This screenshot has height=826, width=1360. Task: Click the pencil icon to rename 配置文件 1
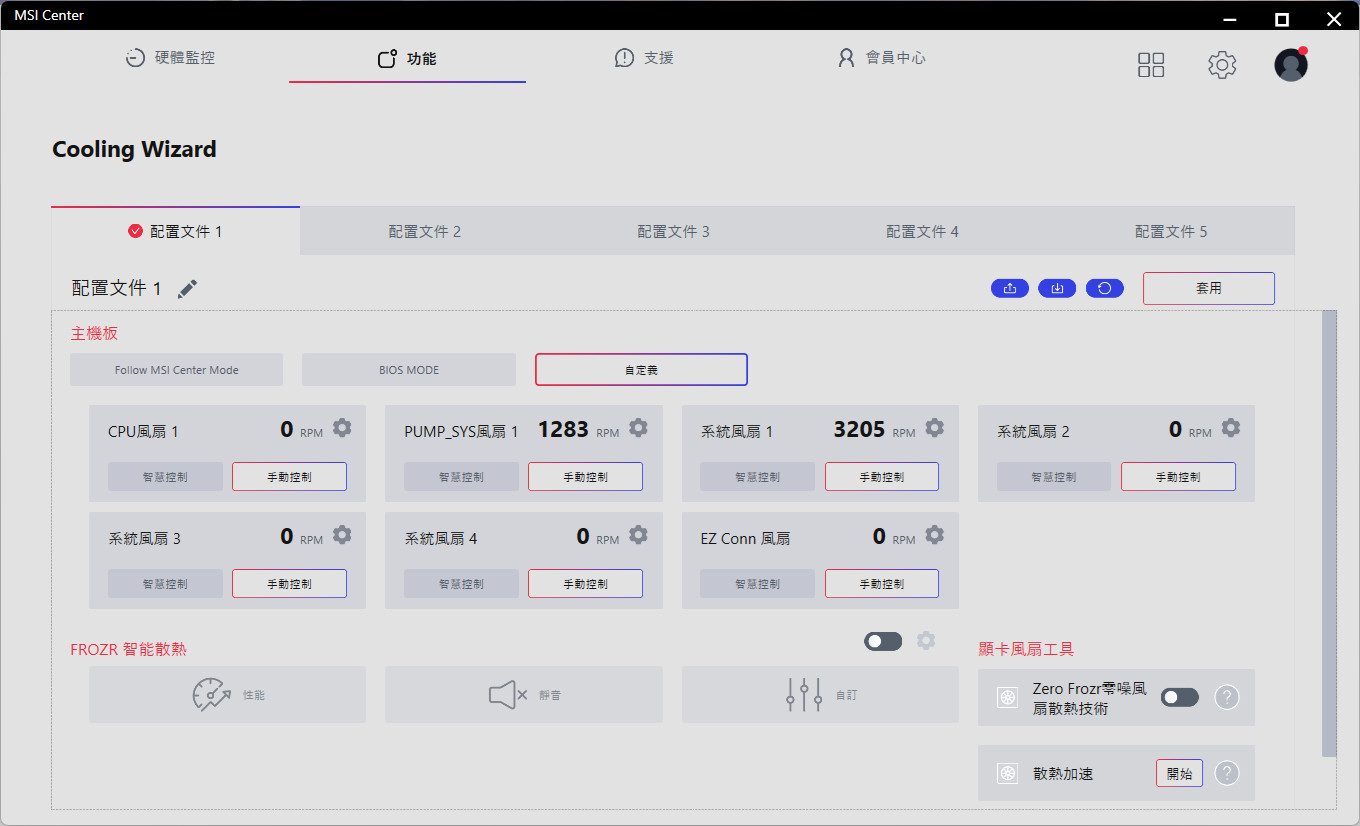(x=187, y=289)
